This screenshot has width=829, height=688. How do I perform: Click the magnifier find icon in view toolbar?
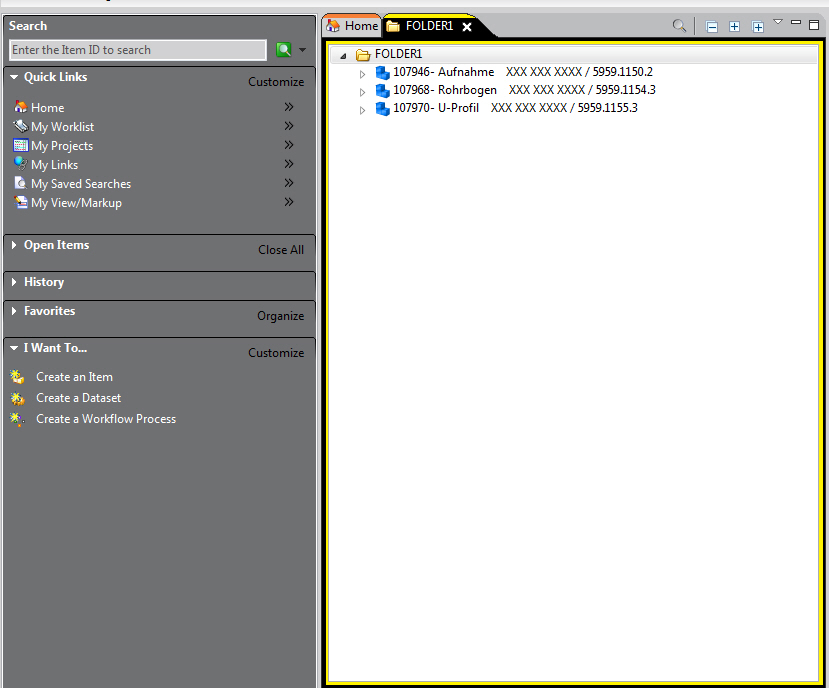(679, 25)
